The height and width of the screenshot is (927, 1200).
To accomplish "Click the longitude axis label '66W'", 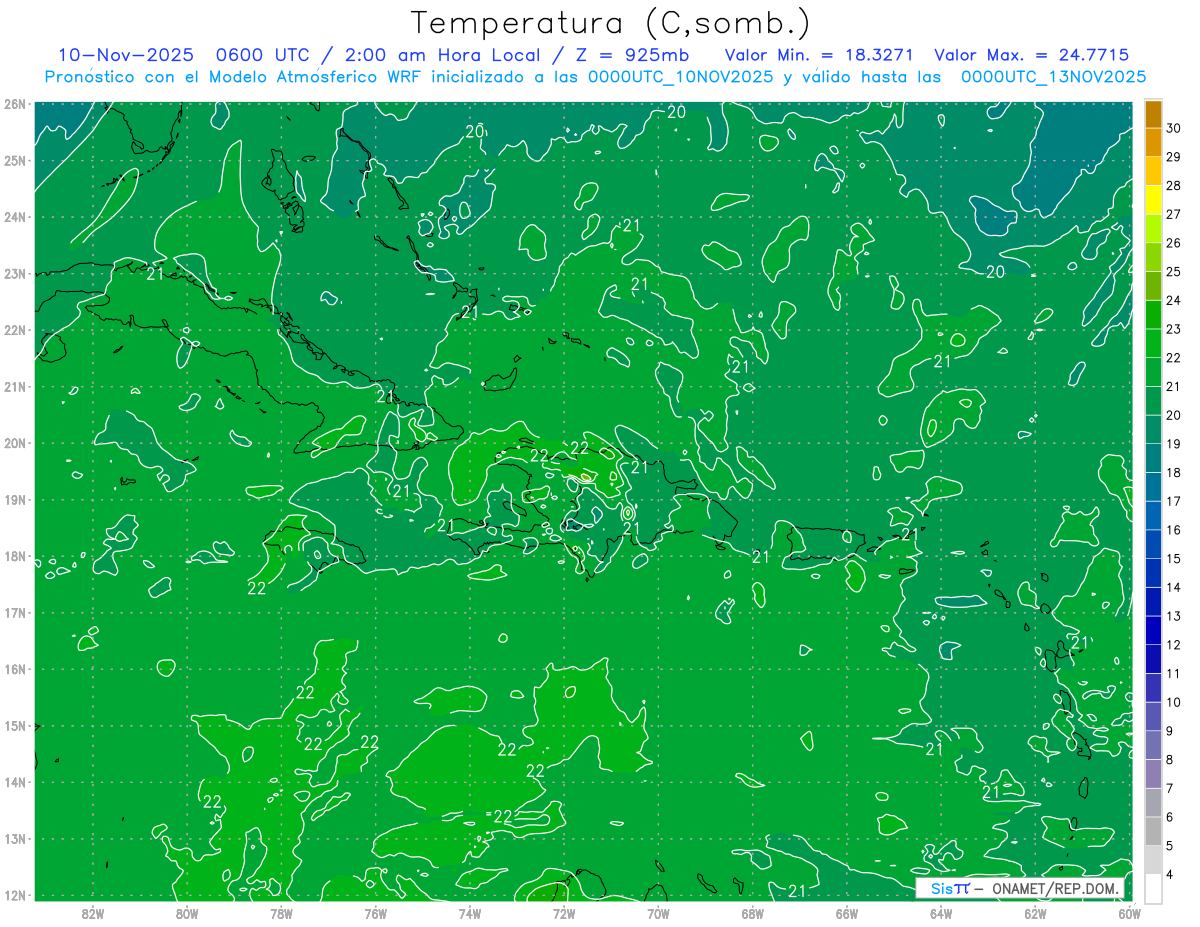I will 847,913.
